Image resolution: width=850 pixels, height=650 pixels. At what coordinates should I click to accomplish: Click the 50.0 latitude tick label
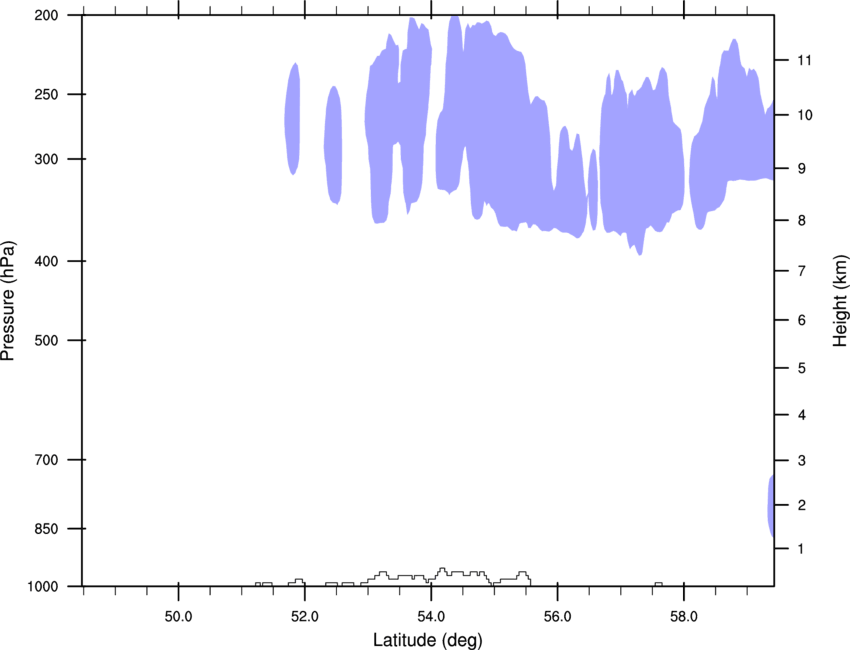coord(178,615)
